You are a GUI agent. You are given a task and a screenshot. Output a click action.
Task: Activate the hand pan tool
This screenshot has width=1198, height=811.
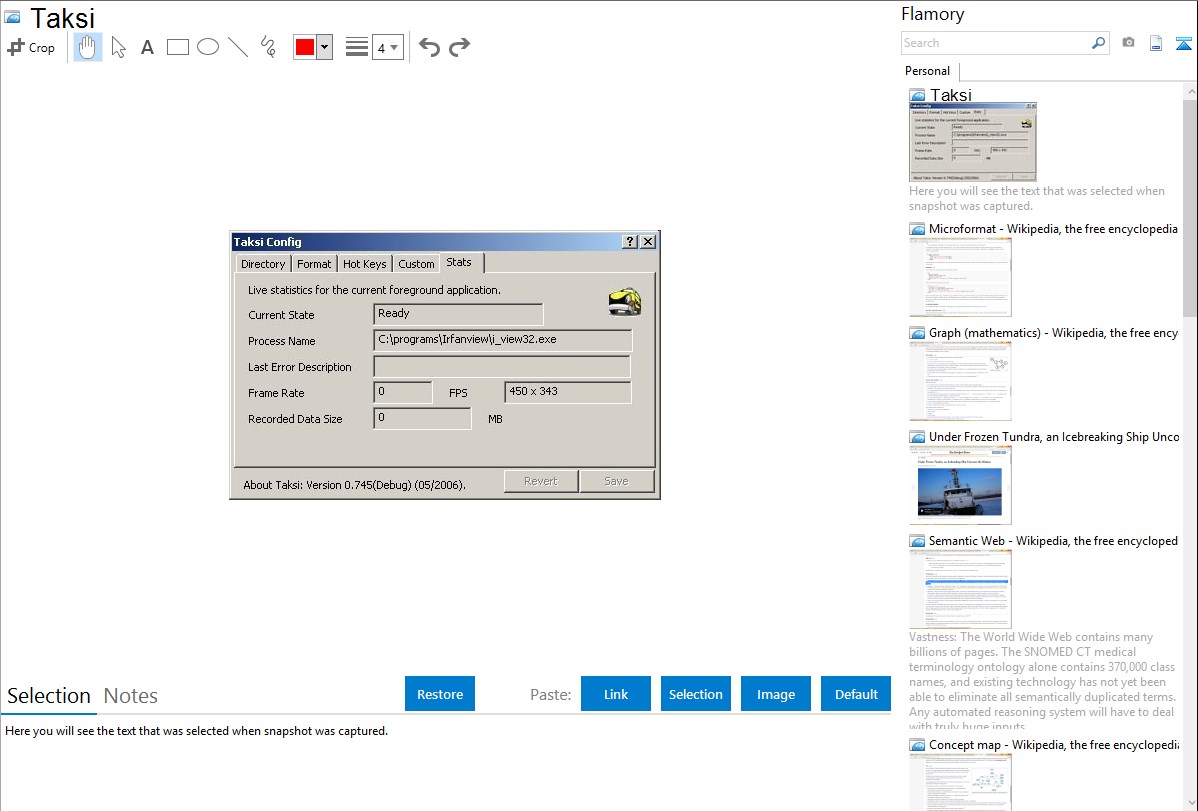point(88,47)
